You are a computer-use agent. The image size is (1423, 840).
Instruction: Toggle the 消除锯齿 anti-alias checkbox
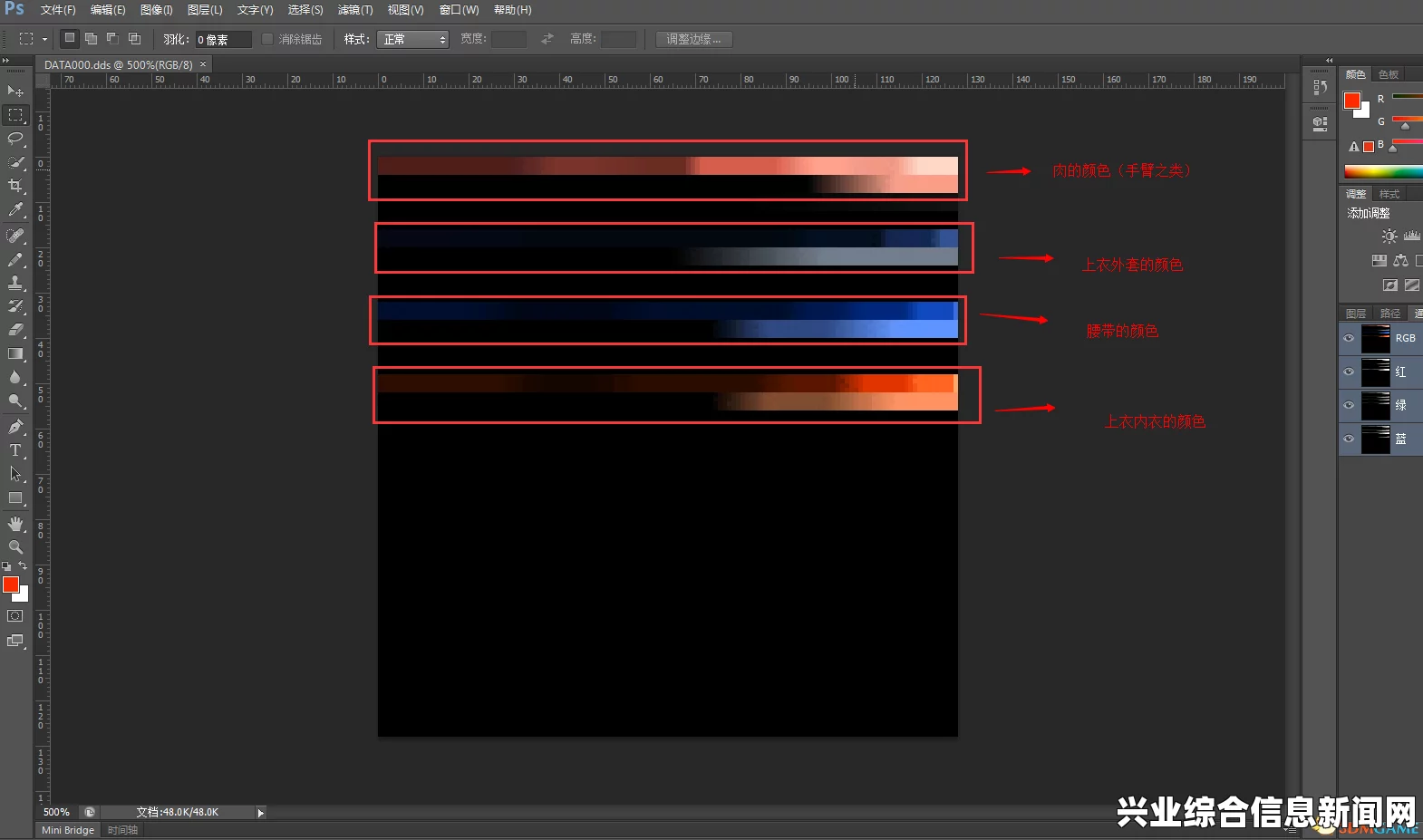click(267, 39)
